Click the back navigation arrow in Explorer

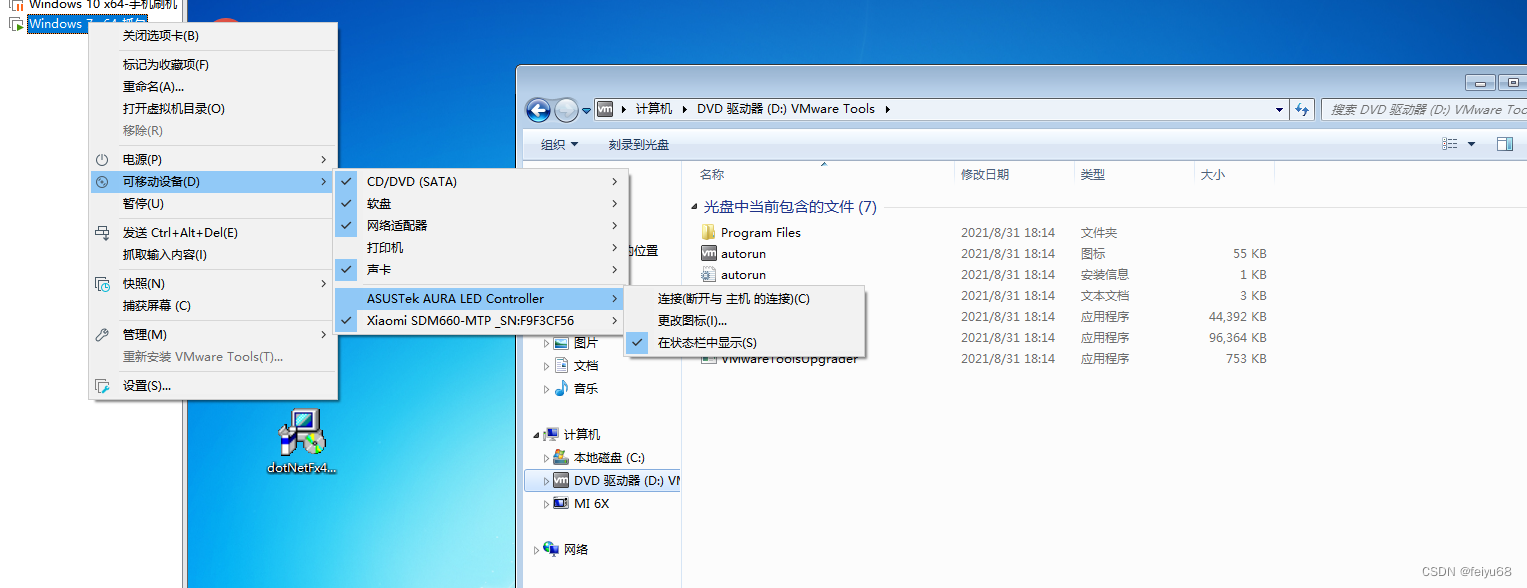538,110
